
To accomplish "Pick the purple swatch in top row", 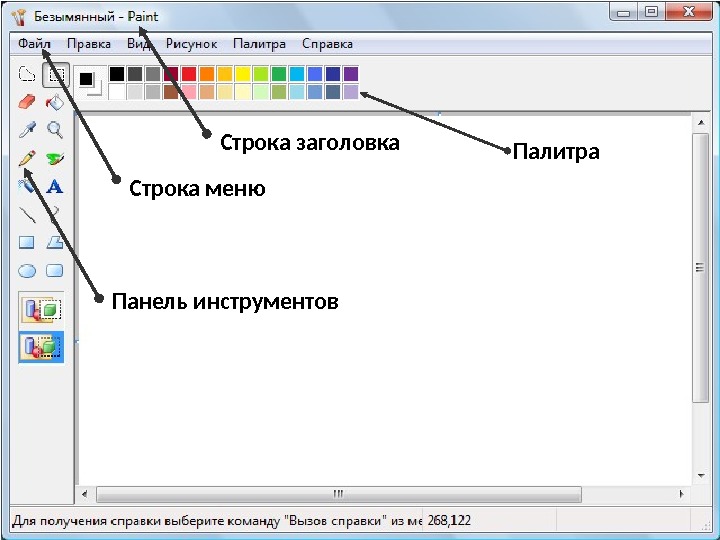I will coord(351,74).
